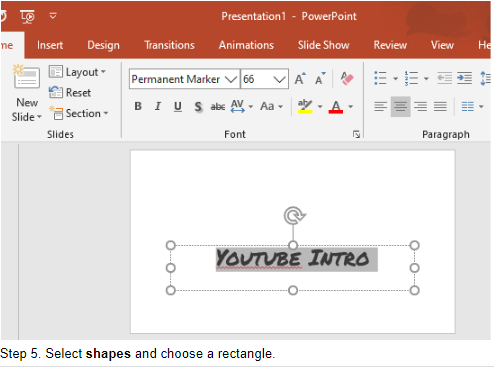Click the bulleted list icon
Image resolution: width=494 pixels, height=369 pixels.
coord(380,78)
